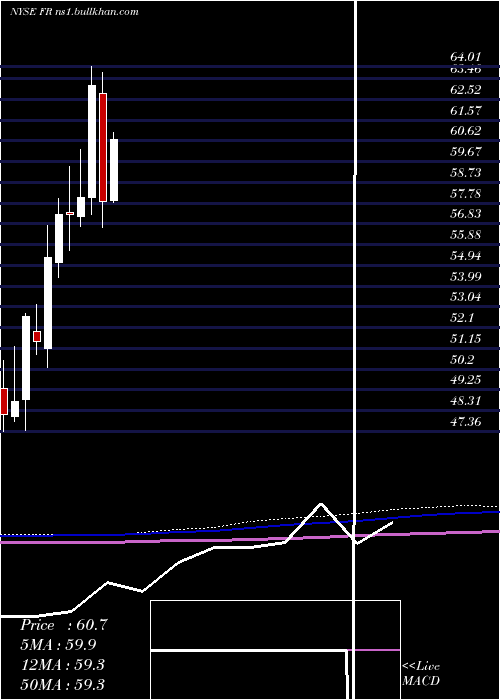Click the 50.2 price axis value
Image resolution: width=500 pixels, height=700 pixels.
tap(462, 359)
